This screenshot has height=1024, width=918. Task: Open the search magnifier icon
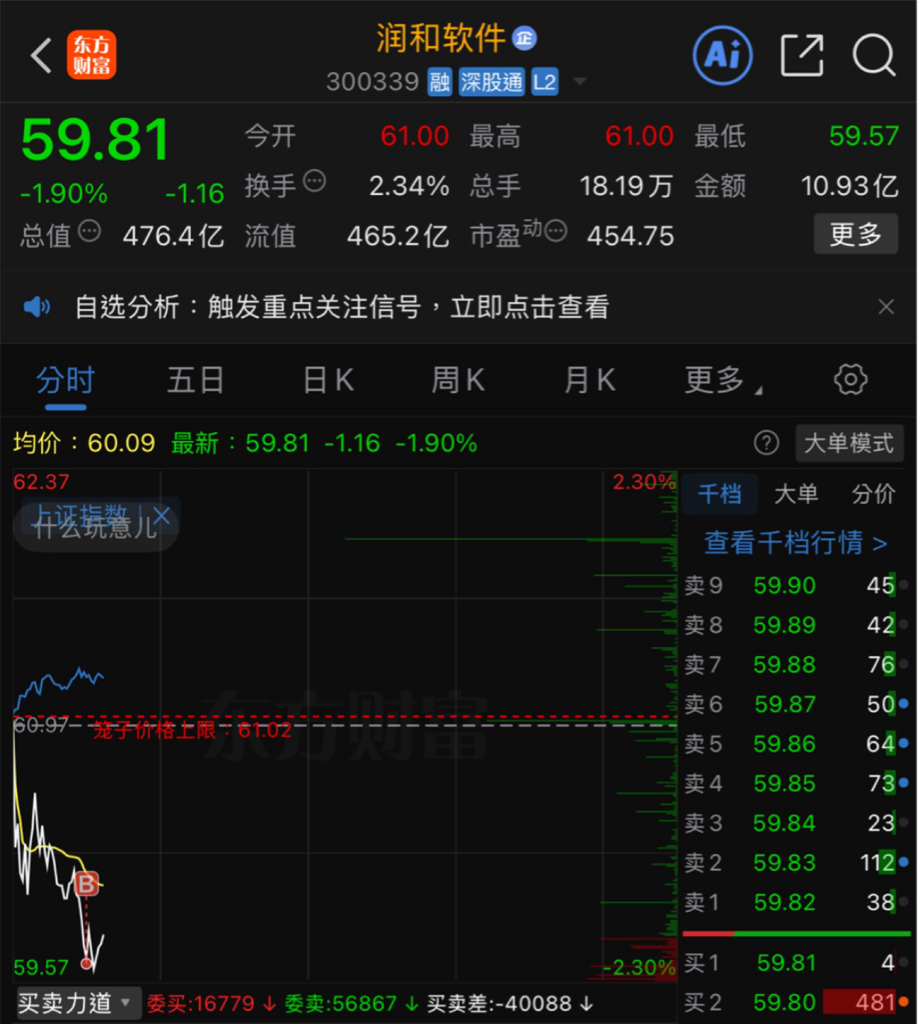(874, 56)
